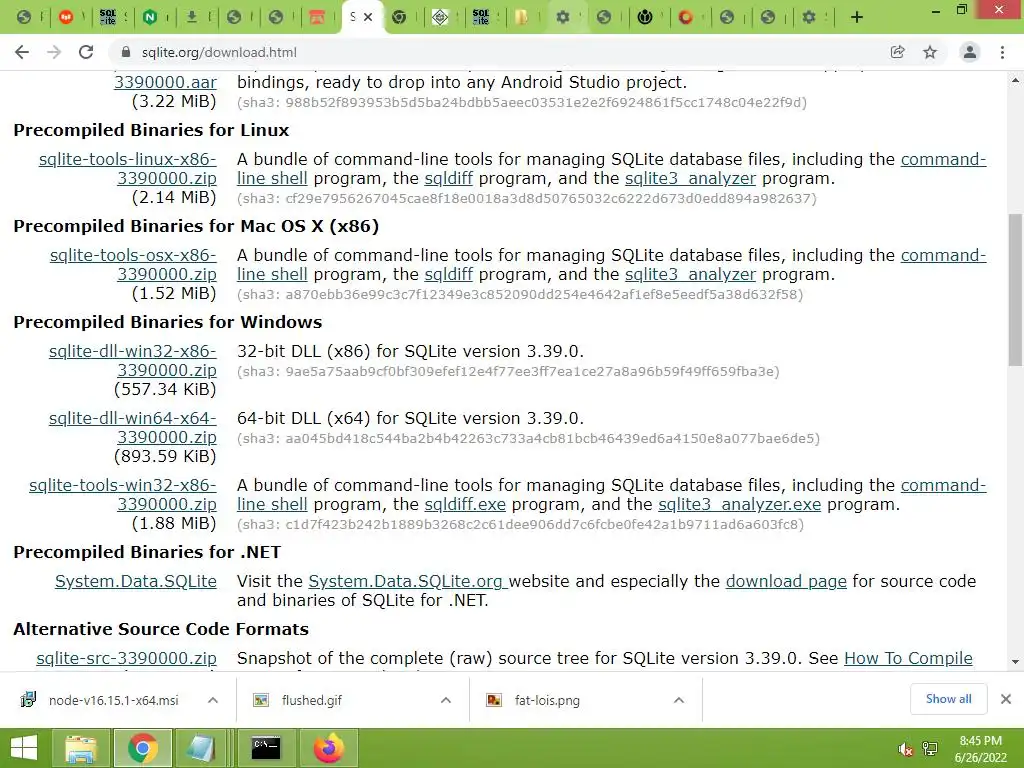Switch to the red speech-bubble icon tab

pos(66,18)
